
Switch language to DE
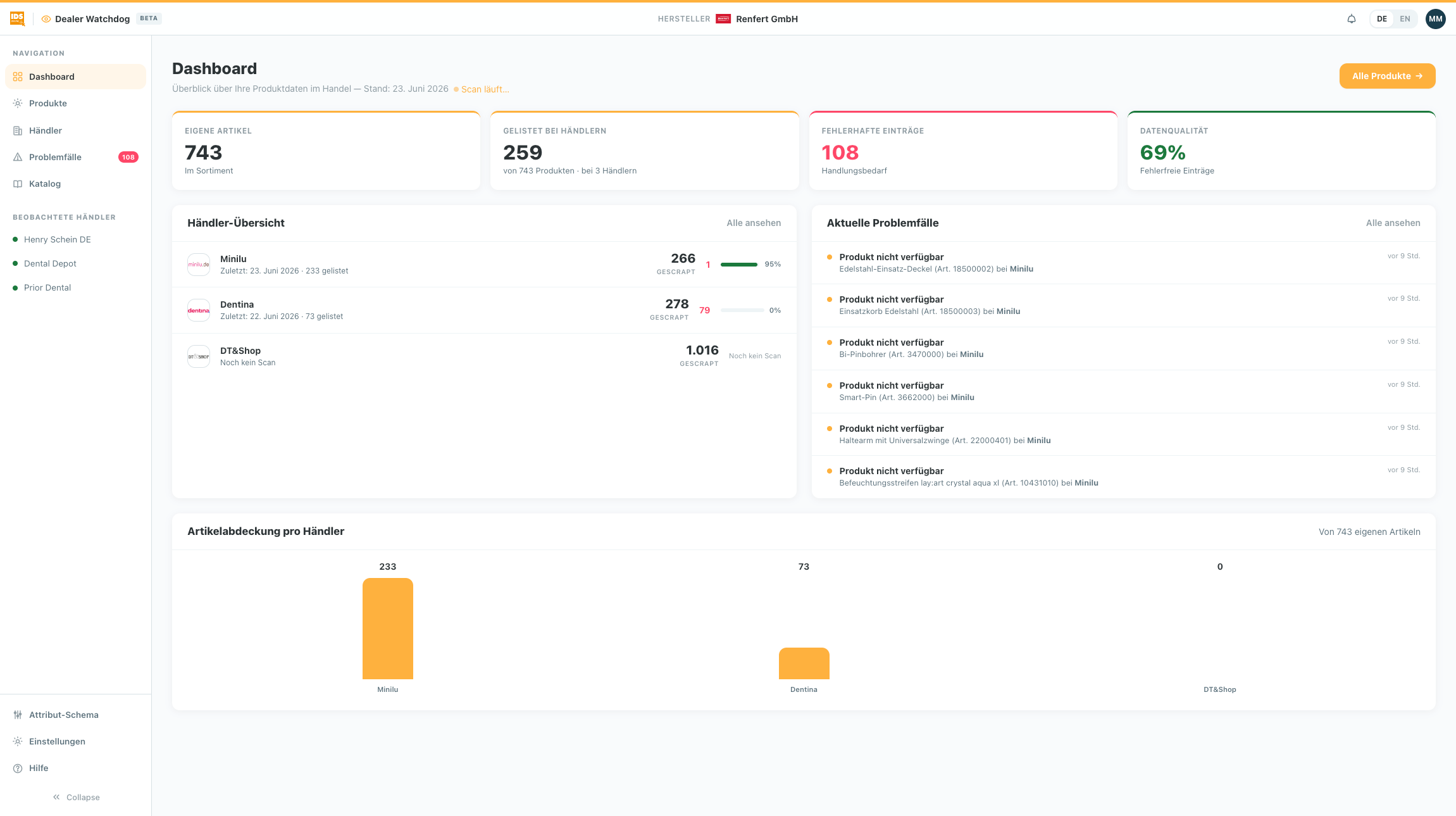[1382, 19]
